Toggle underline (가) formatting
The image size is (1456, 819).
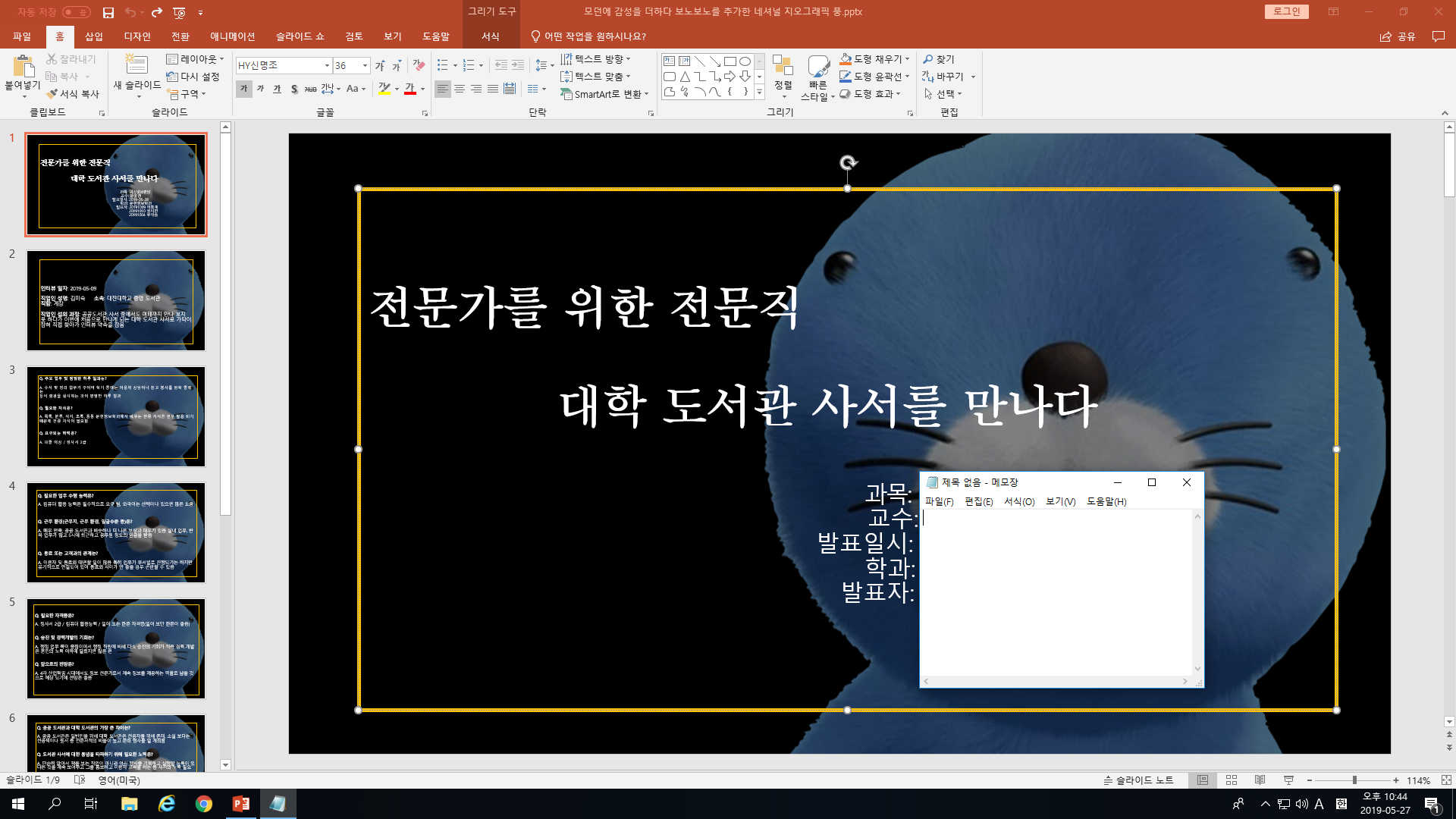pyautogui.click(x=277, y=89)
